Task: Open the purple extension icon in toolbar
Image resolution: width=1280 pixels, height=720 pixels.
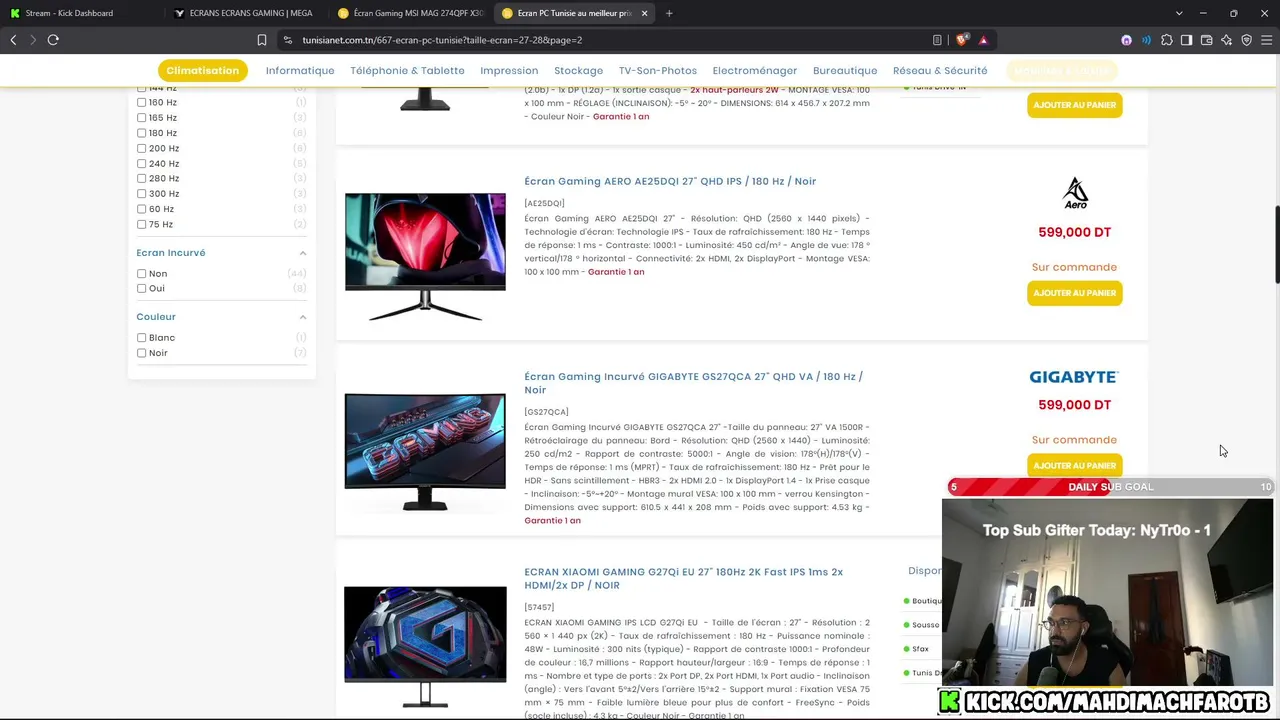Action: [x=1126, y=40]
